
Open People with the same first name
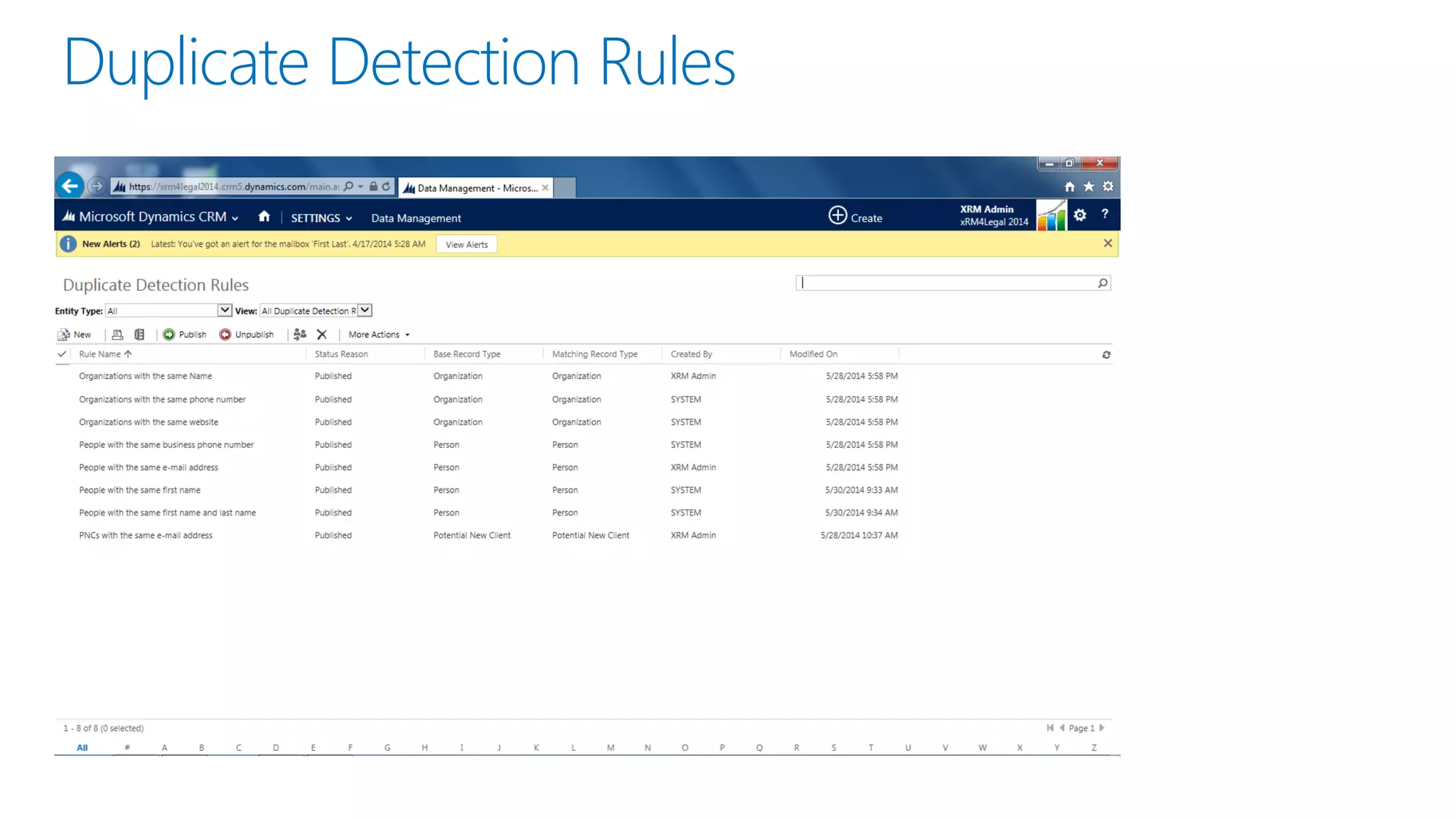[x=140, y=491]
